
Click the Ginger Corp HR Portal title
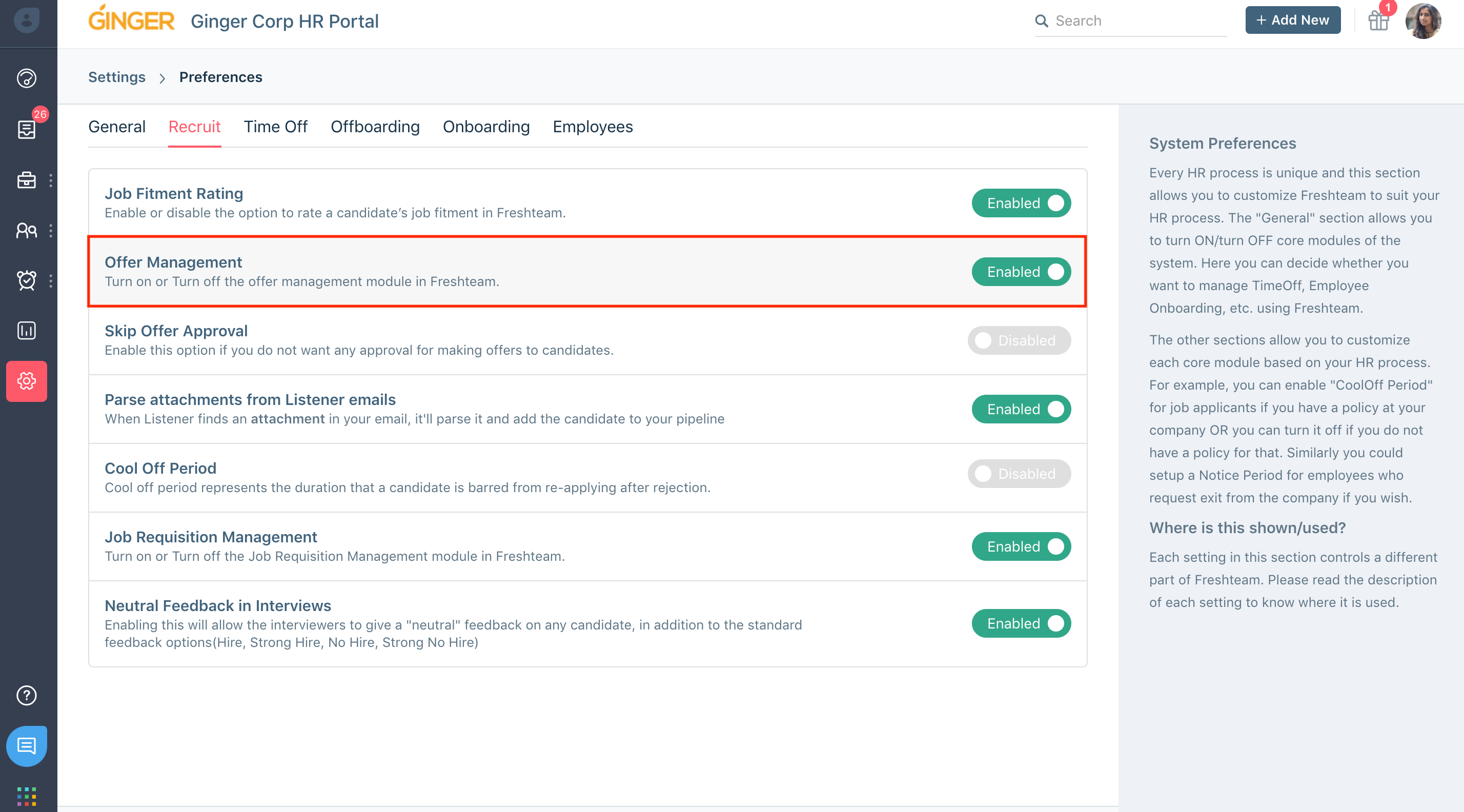coord(284,21)
